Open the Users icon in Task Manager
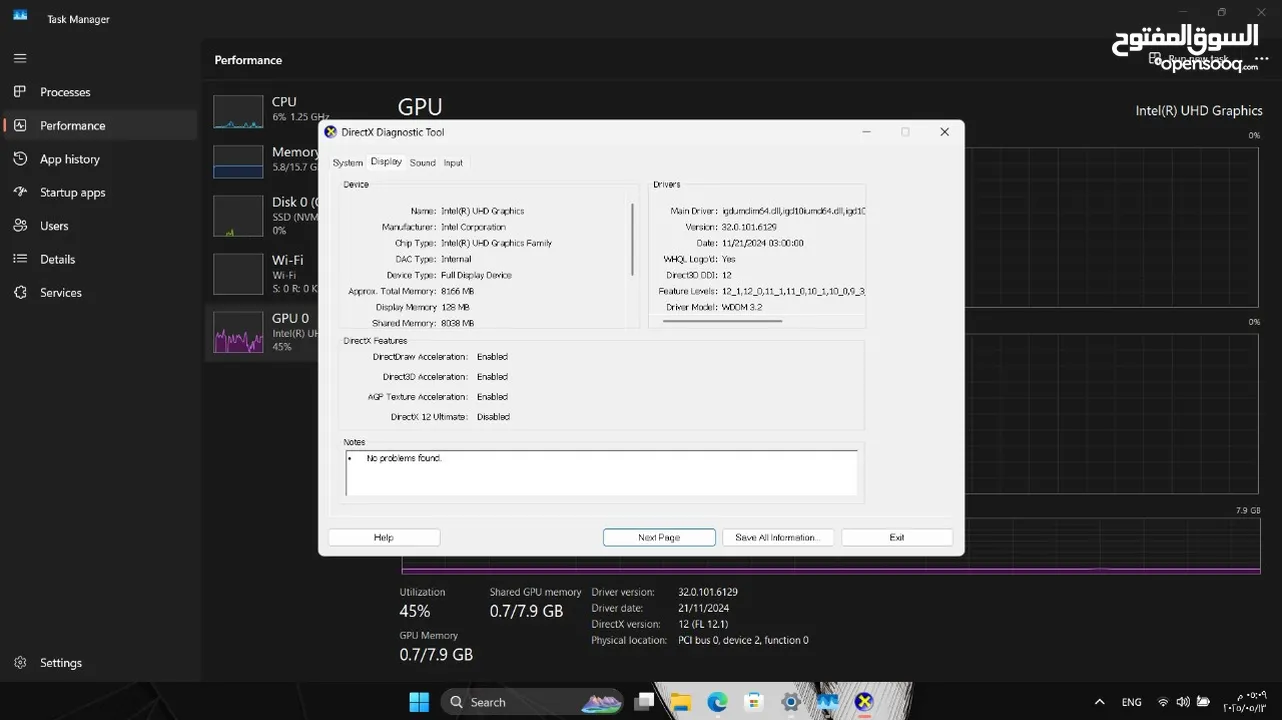The width and height of the screenshot is (1282, 720). pyautogui.click(x=19, y=226)
